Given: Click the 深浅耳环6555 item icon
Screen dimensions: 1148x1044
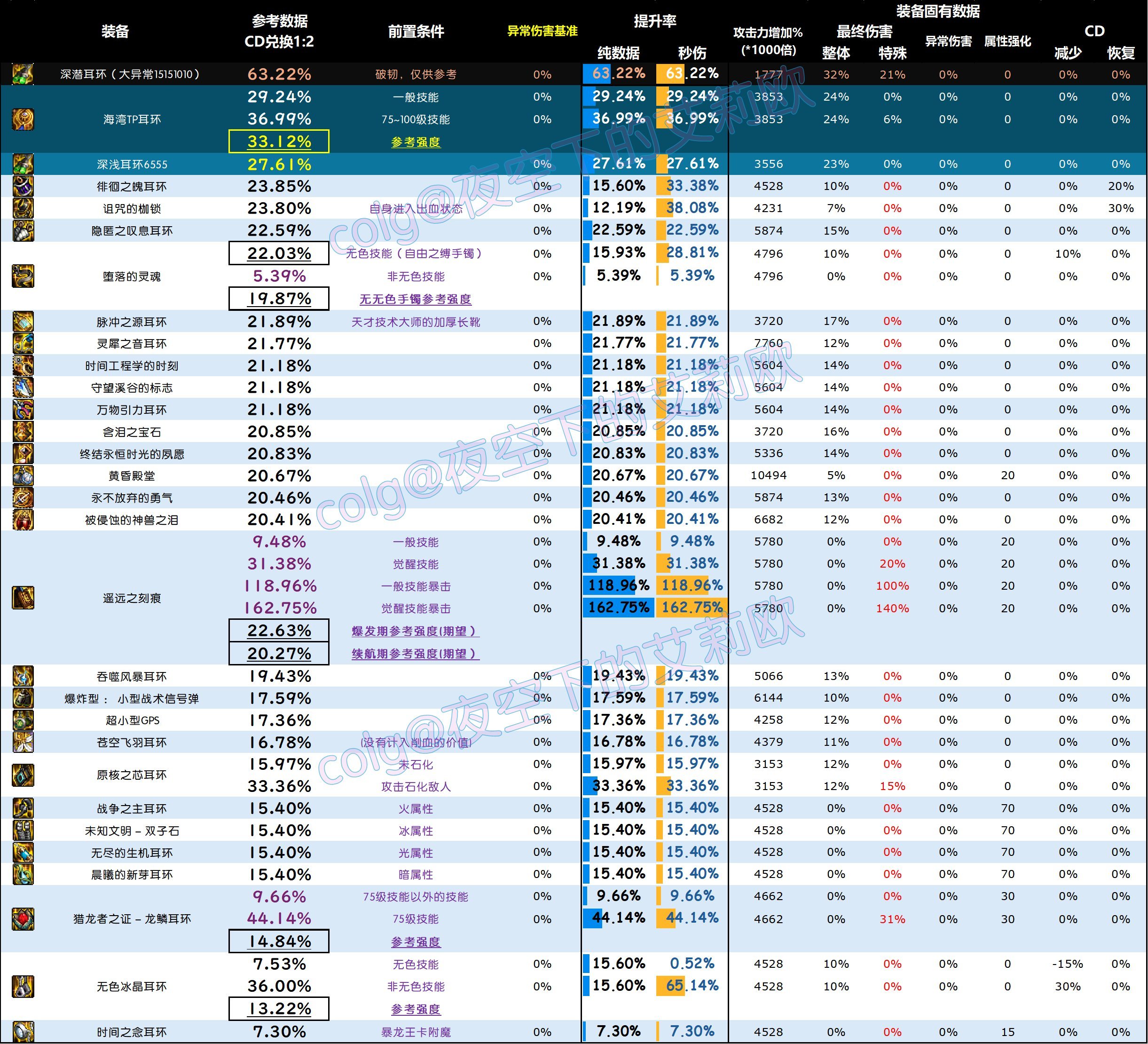Looking at the screenshot, I should 23,164.
